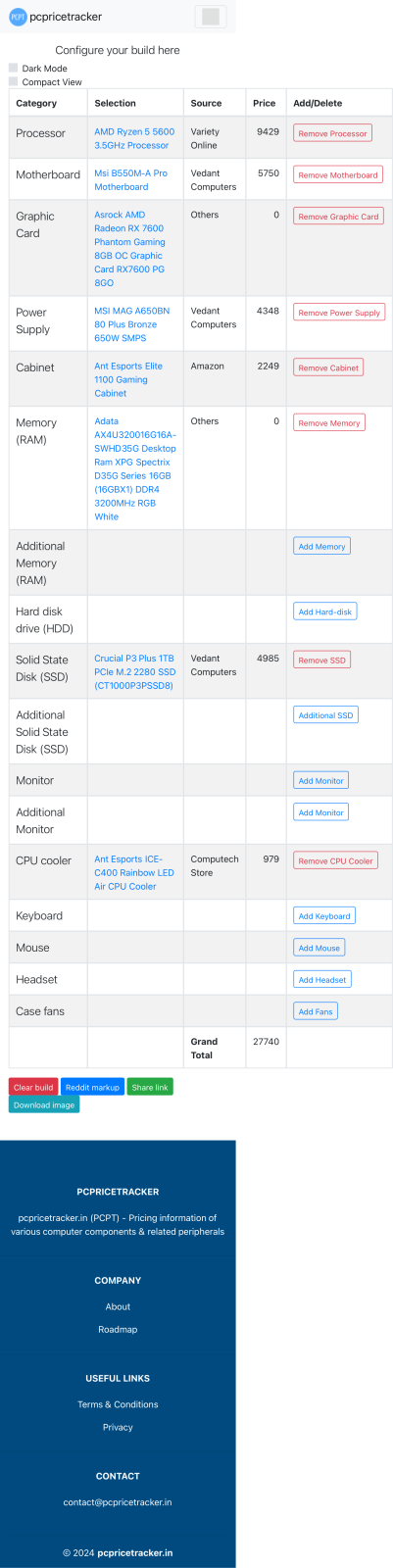
Task: Open the Msi B550M-A Pro Motherboard link
Action: click(x=130, y=179)
